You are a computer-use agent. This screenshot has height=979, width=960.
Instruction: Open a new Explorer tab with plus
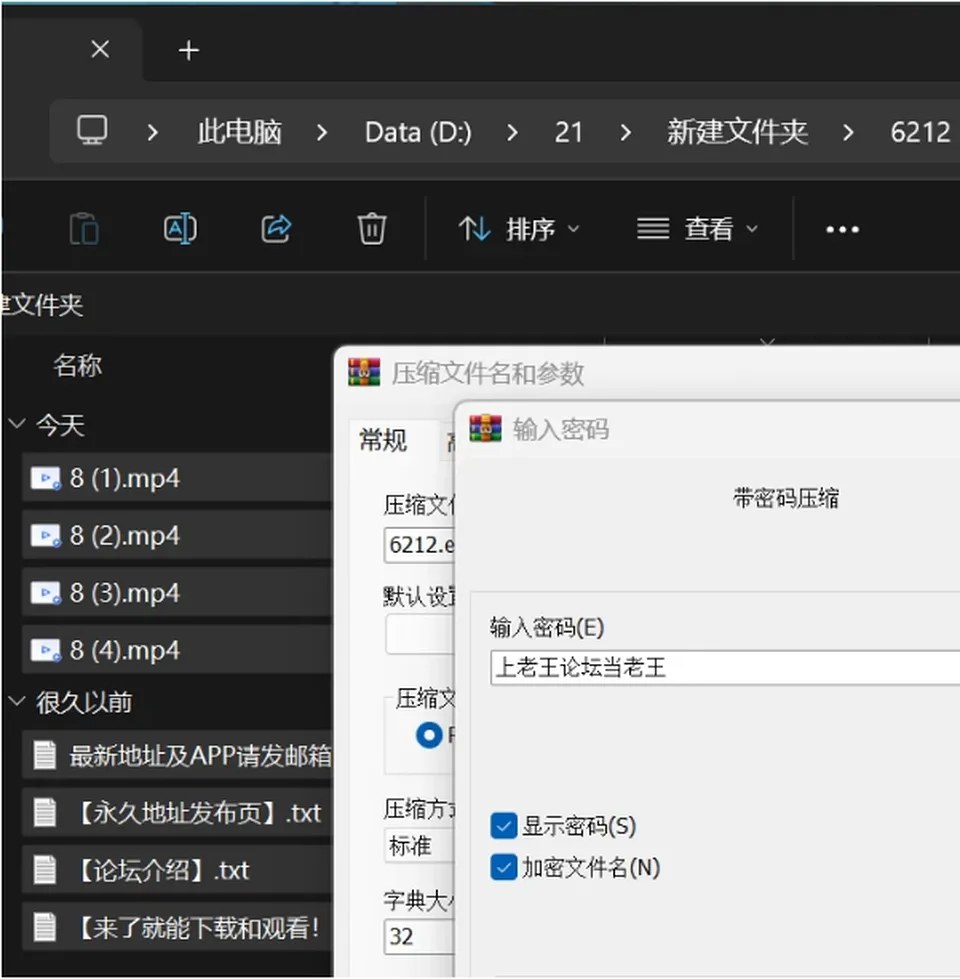[189, 51]
